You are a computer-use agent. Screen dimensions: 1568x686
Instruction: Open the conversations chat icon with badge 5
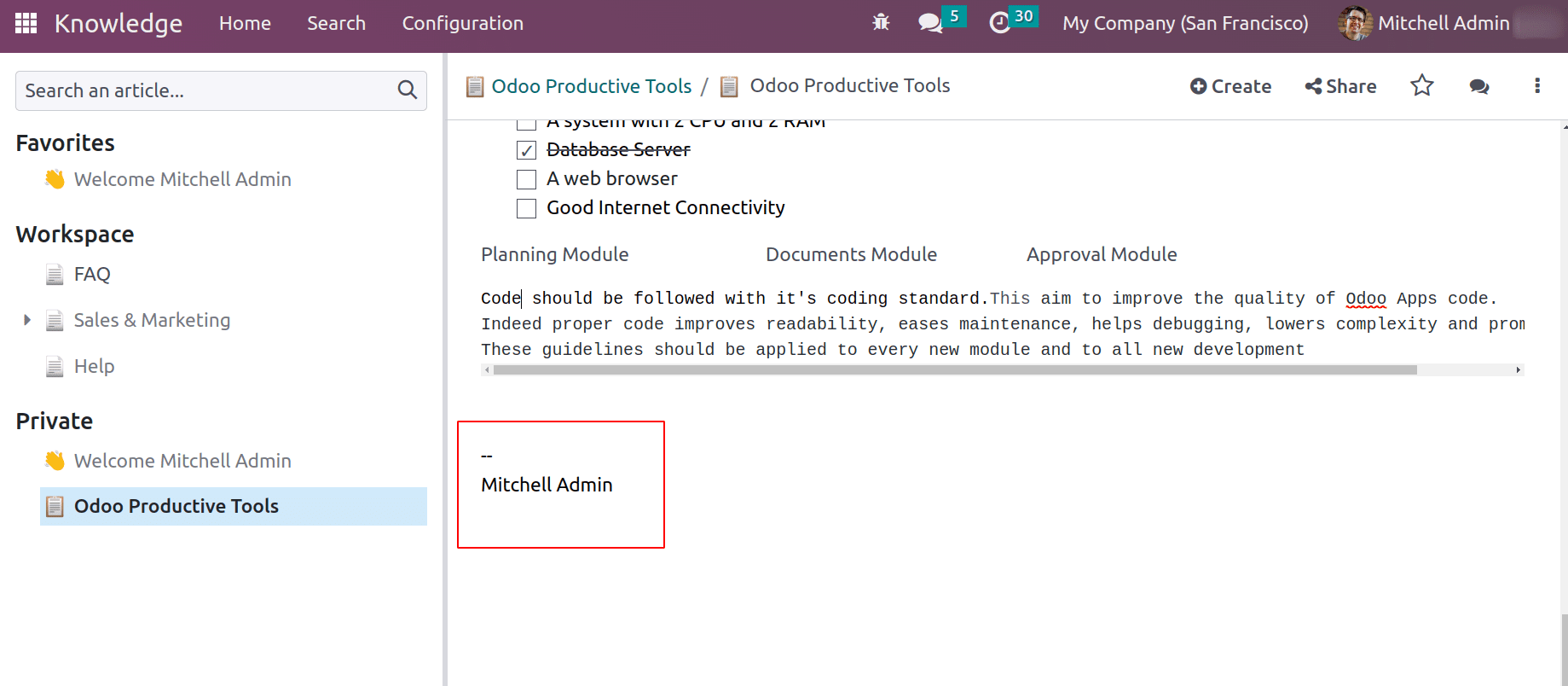click(x=931, y=23)
